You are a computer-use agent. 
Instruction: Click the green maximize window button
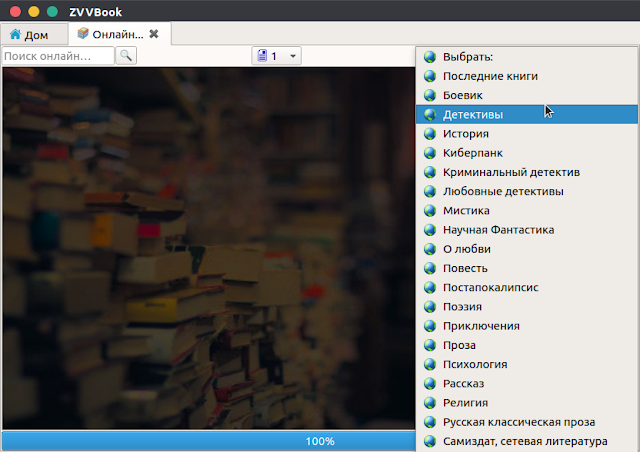(52, 11)
